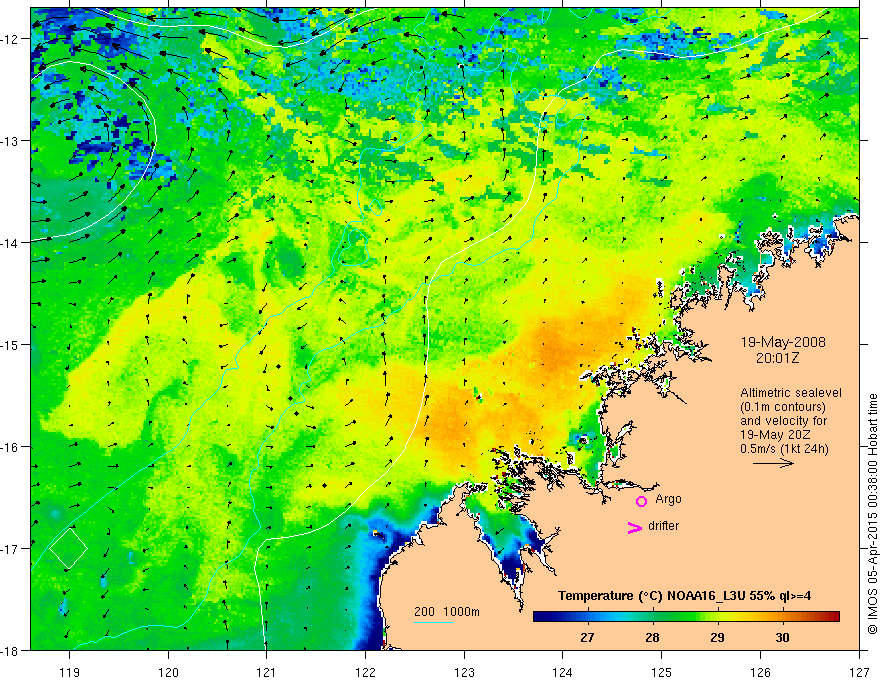Screen dimensions: 880x680
Task: Click the IMOS copyright vertical text
Action: pos(872,514)
